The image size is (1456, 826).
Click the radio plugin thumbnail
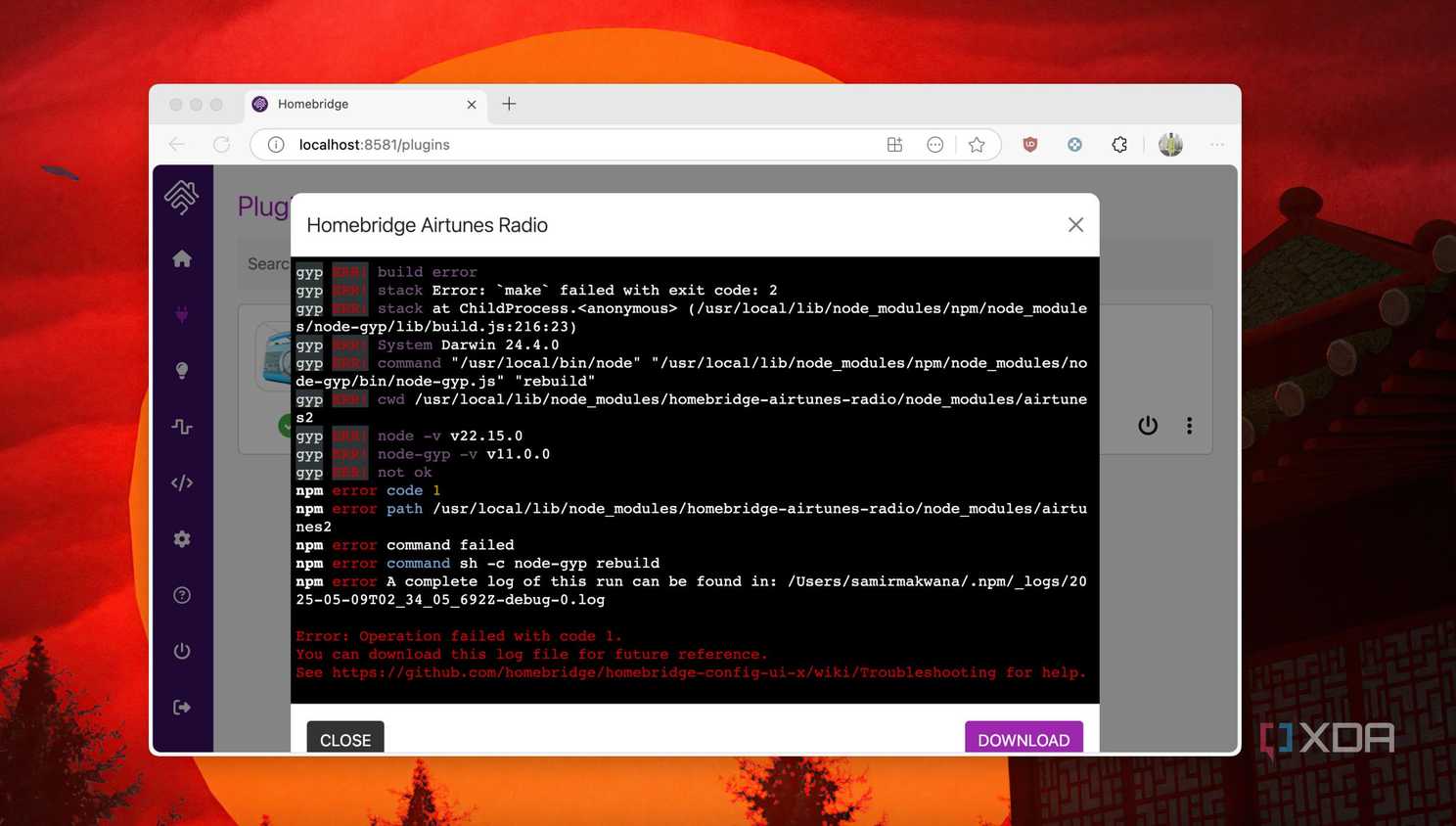[x=274, y=356]
